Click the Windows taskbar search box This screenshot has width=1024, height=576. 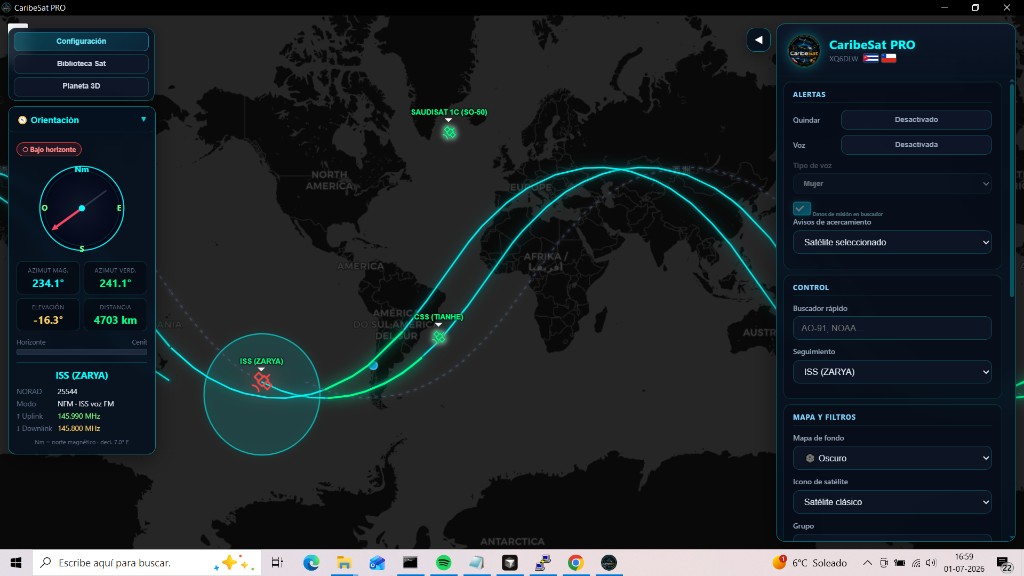pos(147,563)
